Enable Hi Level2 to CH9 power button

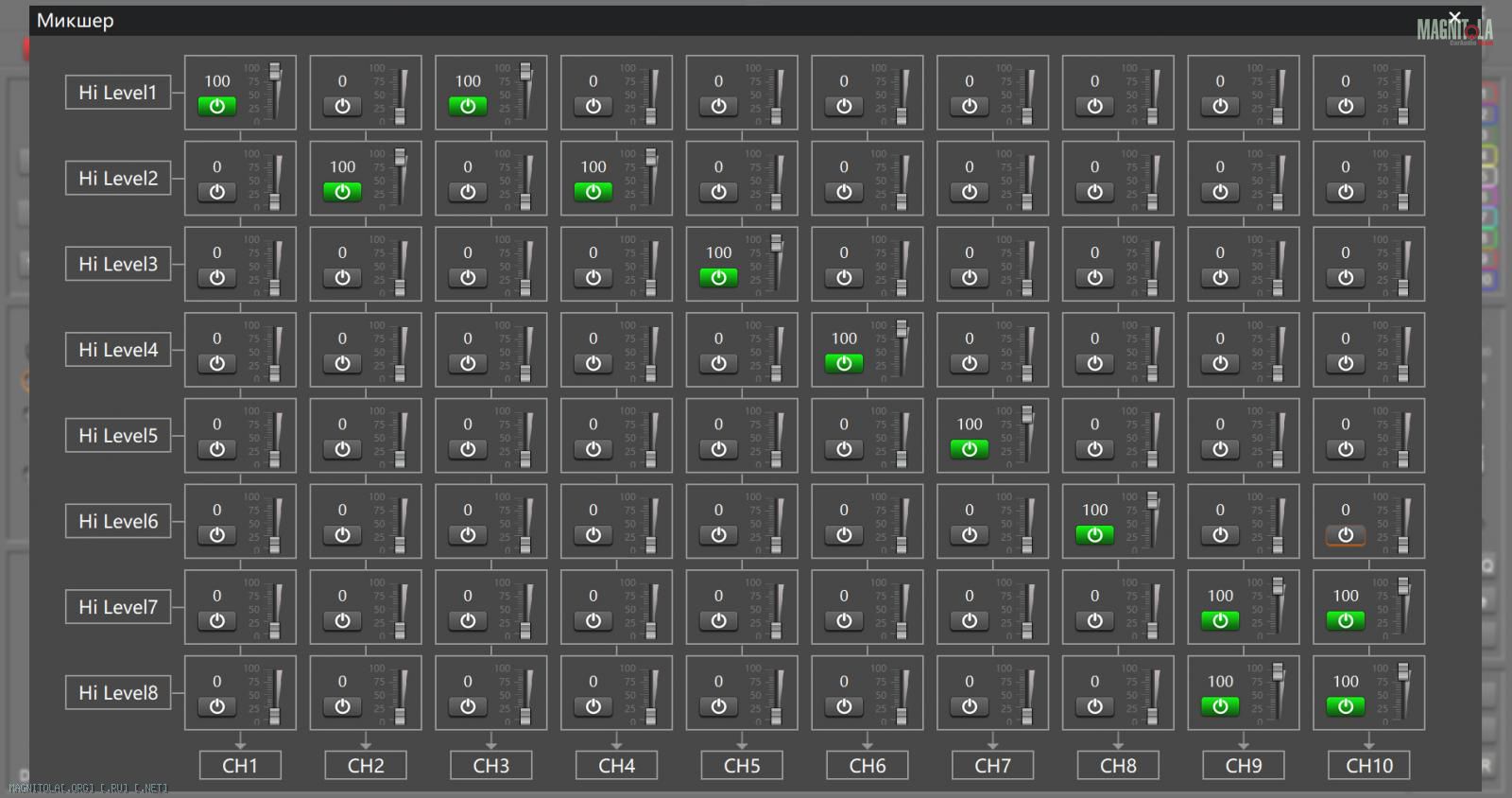pyautogui.click(x=1220, y=192)
